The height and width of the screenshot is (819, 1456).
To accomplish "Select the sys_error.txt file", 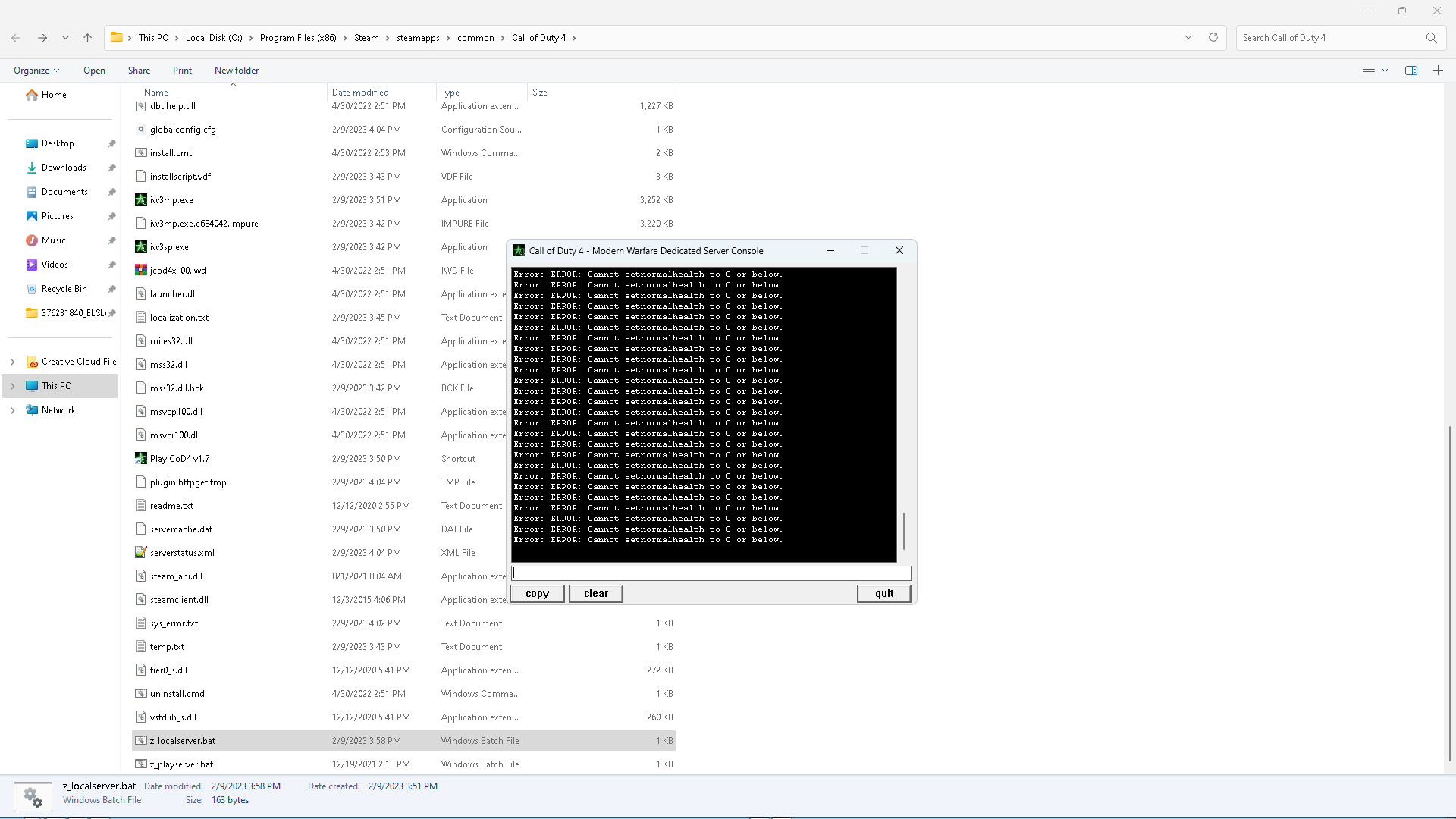I will 404,623.
